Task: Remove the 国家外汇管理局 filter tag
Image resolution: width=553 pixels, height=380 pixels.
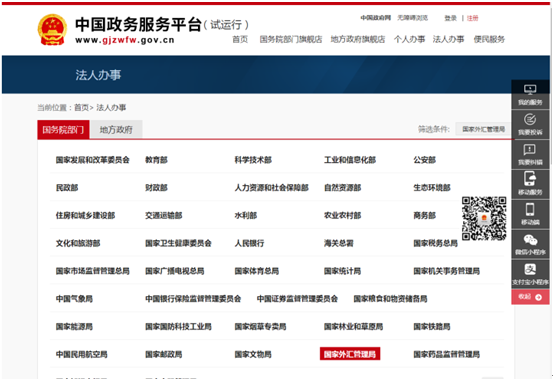Action: point(484,129)
